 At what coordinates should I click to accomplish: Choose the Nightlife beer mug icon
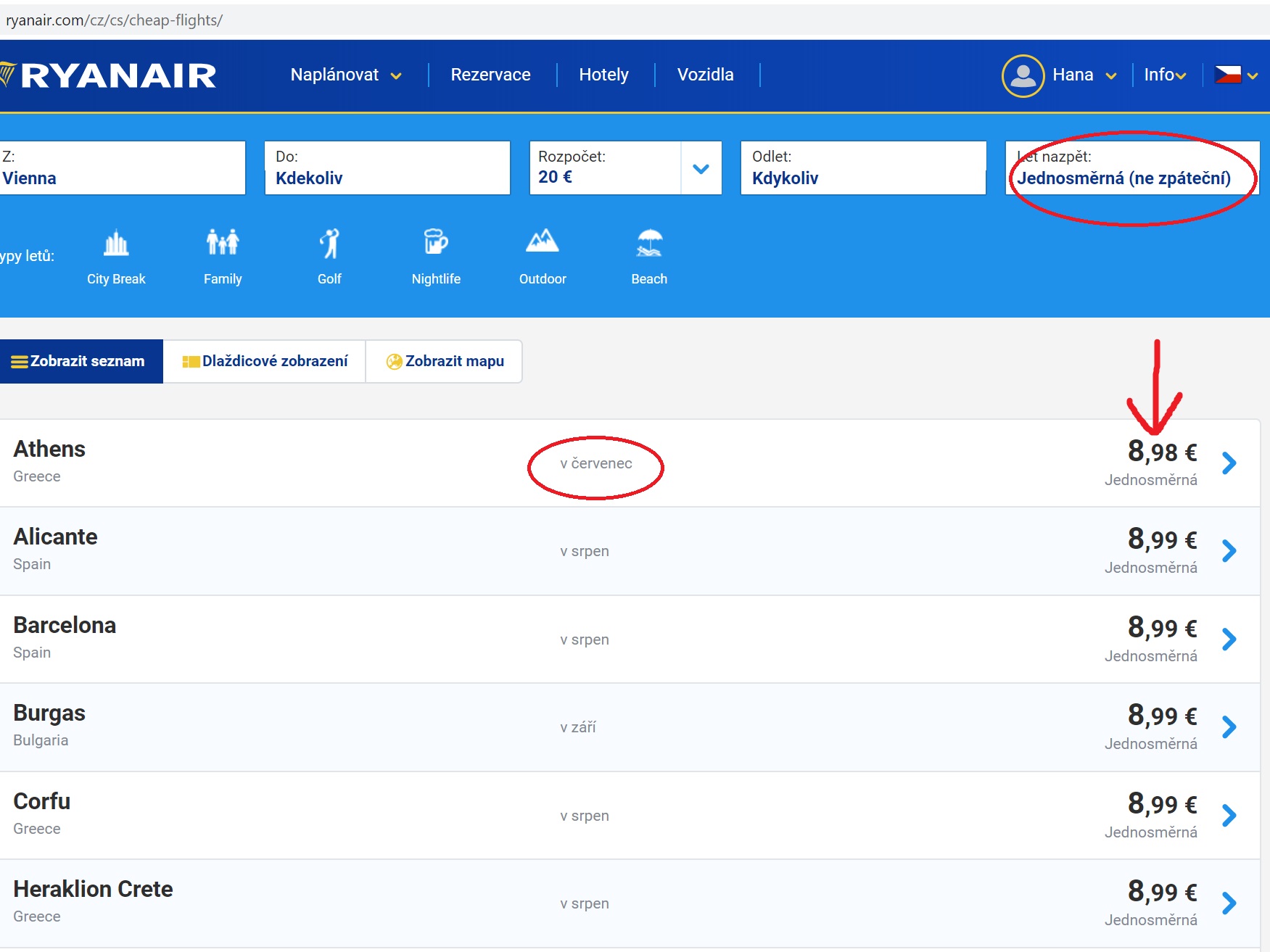point(436,241)
